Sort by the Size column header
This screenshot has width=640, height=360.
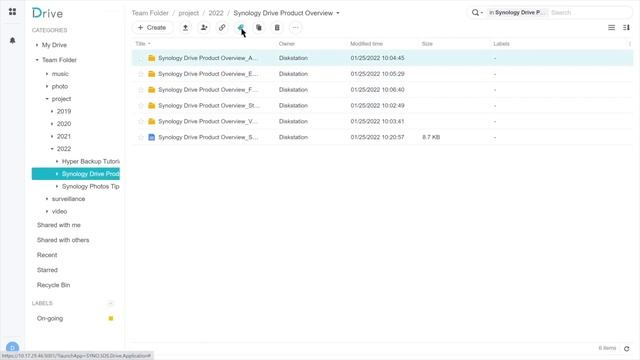427,44
